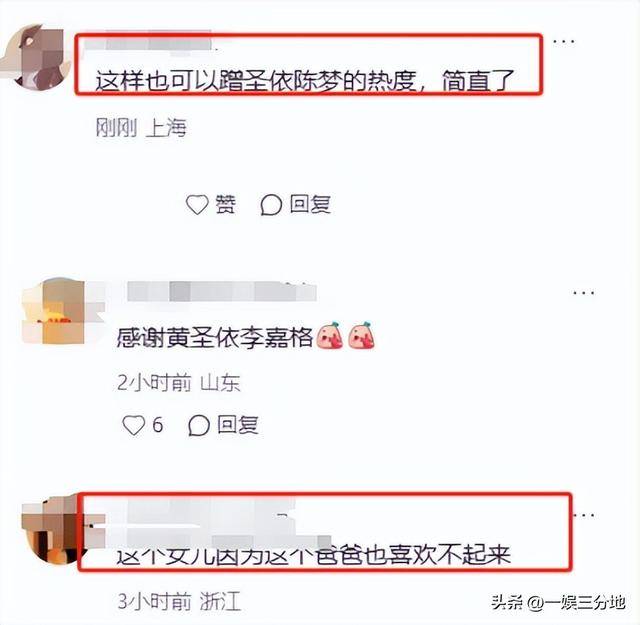This screenshot has width=640, height=625.
Task: Open the three-dot menu of the Zhejiang comment
Action: [x=584, y=515]
